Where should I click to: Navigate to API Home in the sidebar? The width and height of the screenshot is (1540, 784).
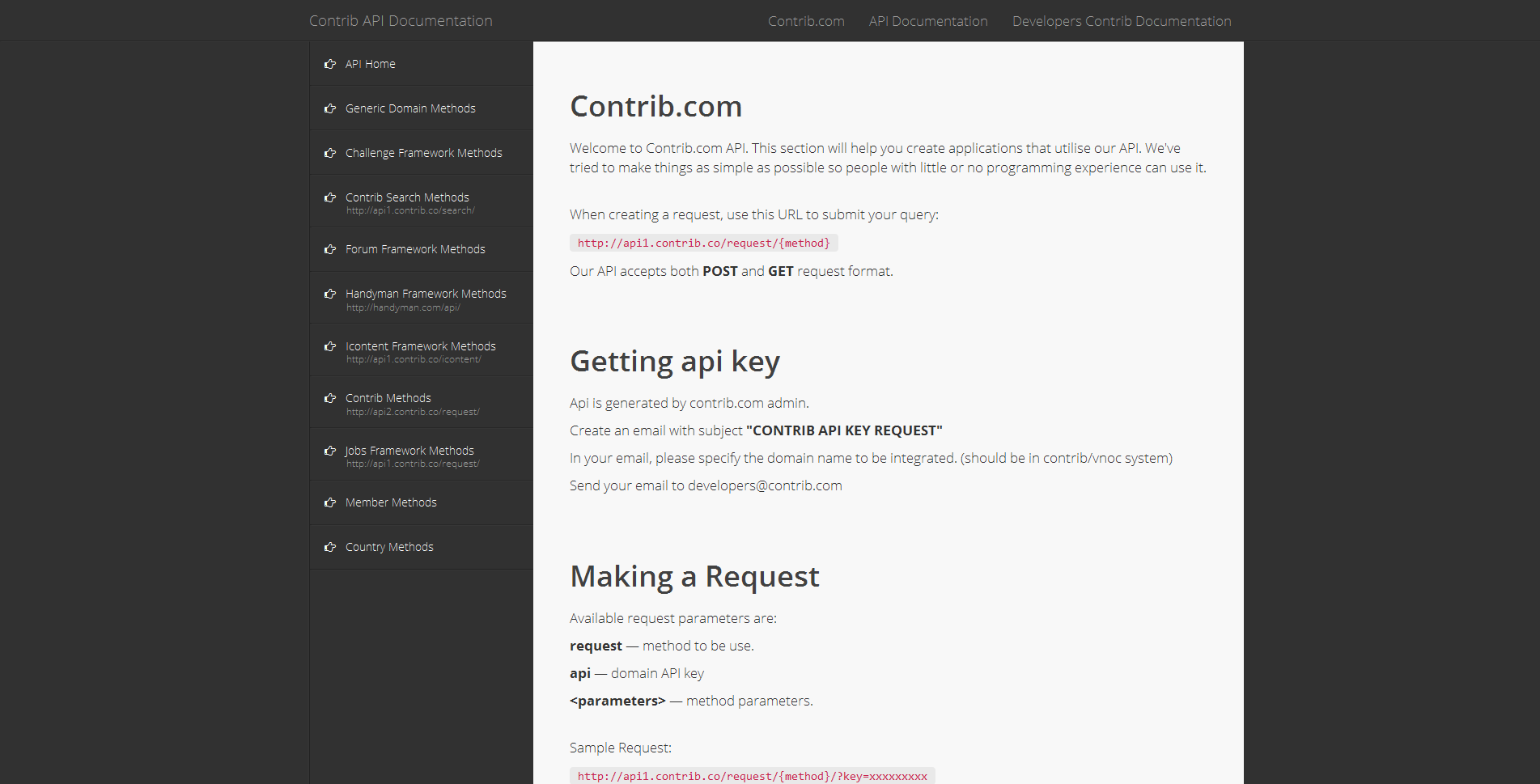coord(421,64)
